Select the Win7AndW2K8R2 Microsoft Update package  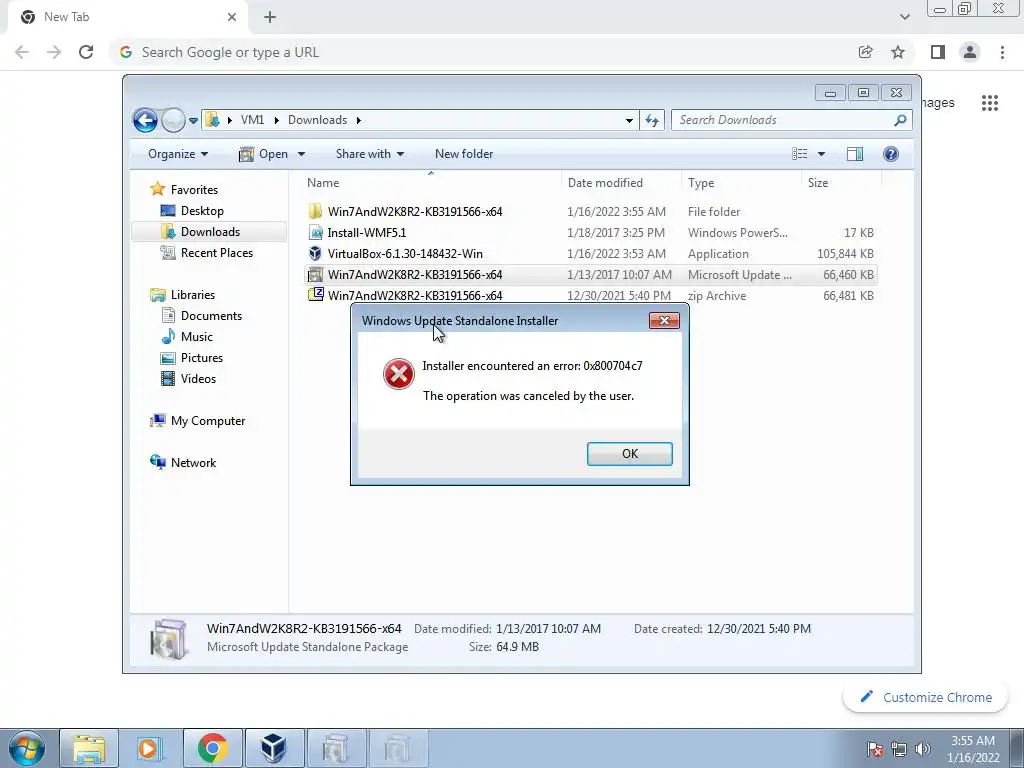pos(590,274)
